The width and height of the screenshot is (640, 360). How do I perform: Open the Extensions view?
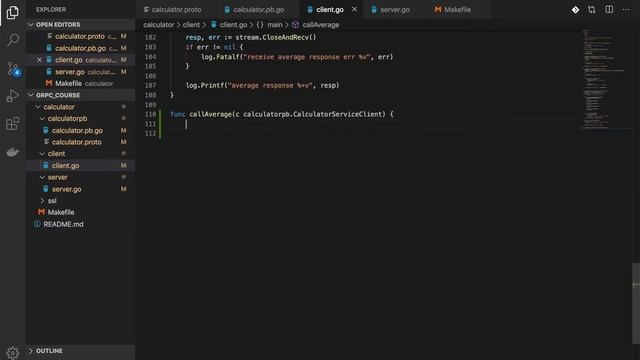point(13,123)
